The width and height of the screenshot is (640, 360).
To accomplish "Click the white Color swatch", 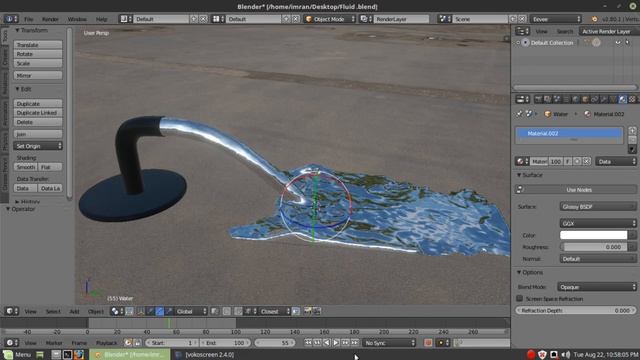I will pyautogui.click(x=593, y=235).
